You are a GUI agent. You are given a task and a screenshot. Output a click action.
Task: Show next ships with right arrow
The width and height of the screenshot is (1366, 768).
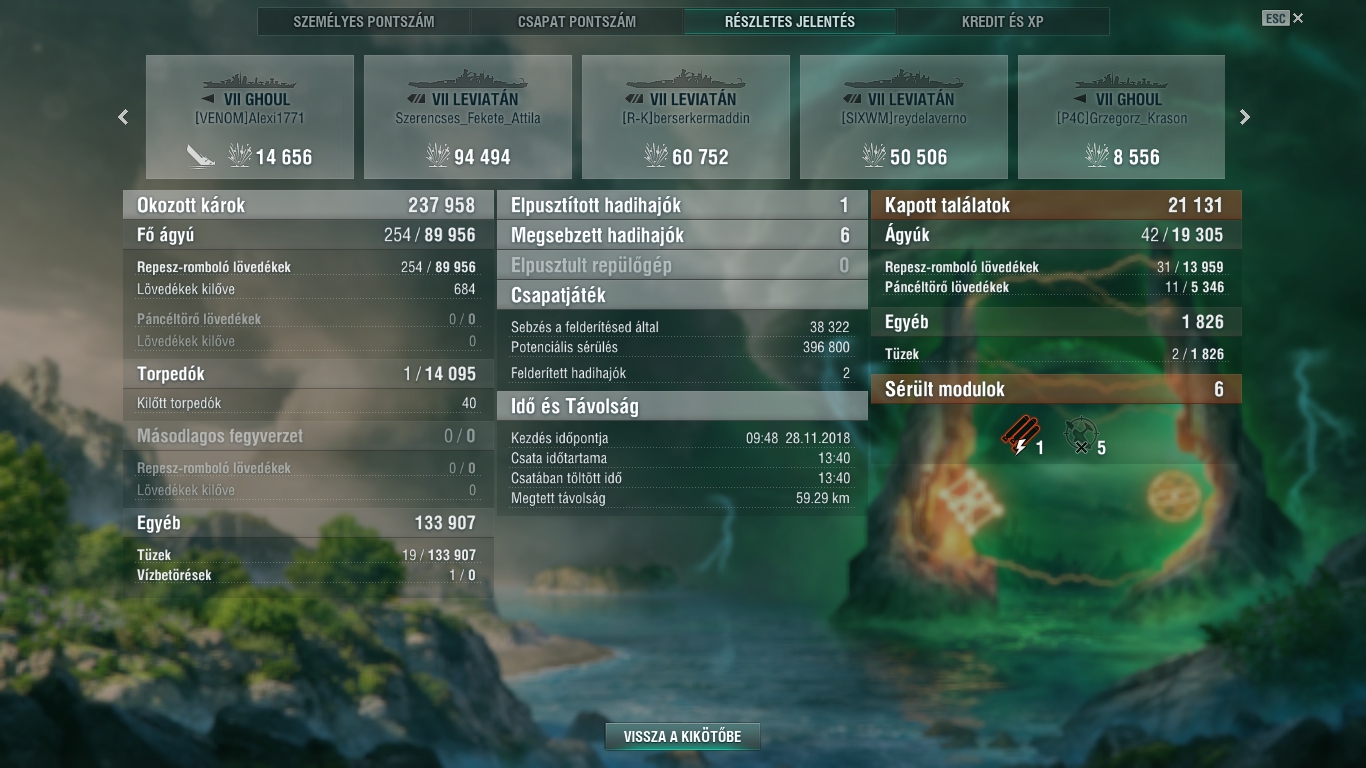(x=1245, y=117)
